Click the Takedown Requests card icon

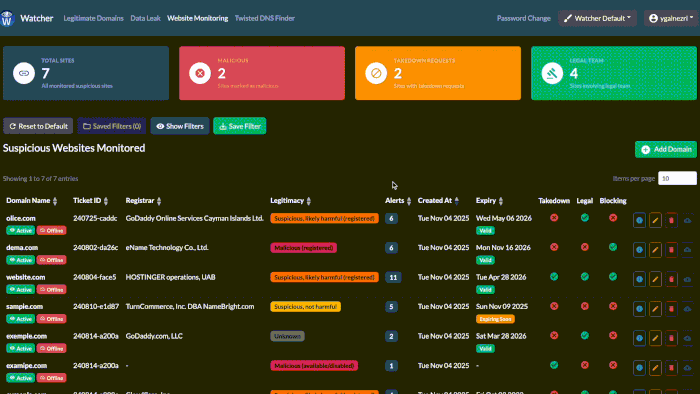click(x=376, y=73)
